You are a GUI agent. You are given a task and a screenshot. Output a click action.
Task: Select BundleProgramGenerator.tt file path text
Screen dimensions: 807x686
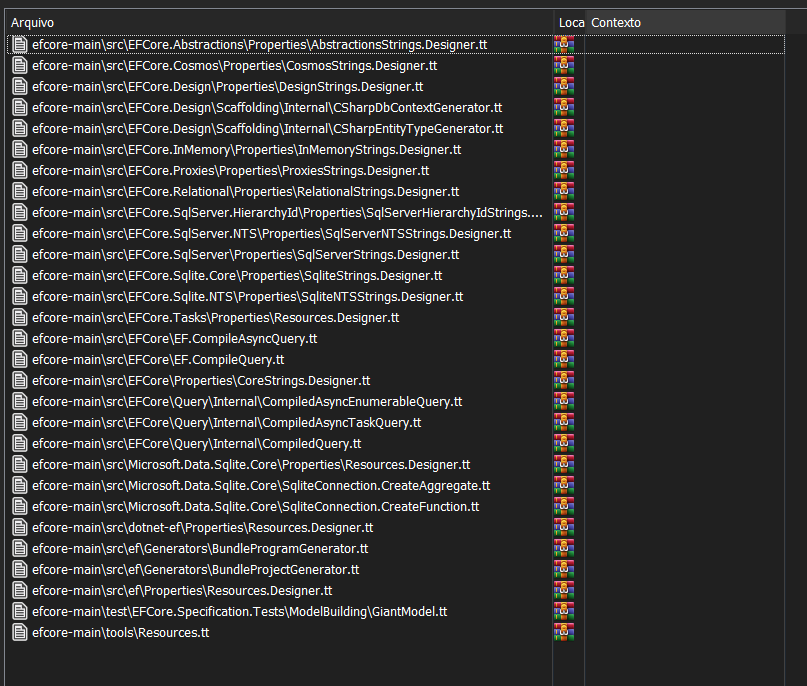(x=200, y=549)
